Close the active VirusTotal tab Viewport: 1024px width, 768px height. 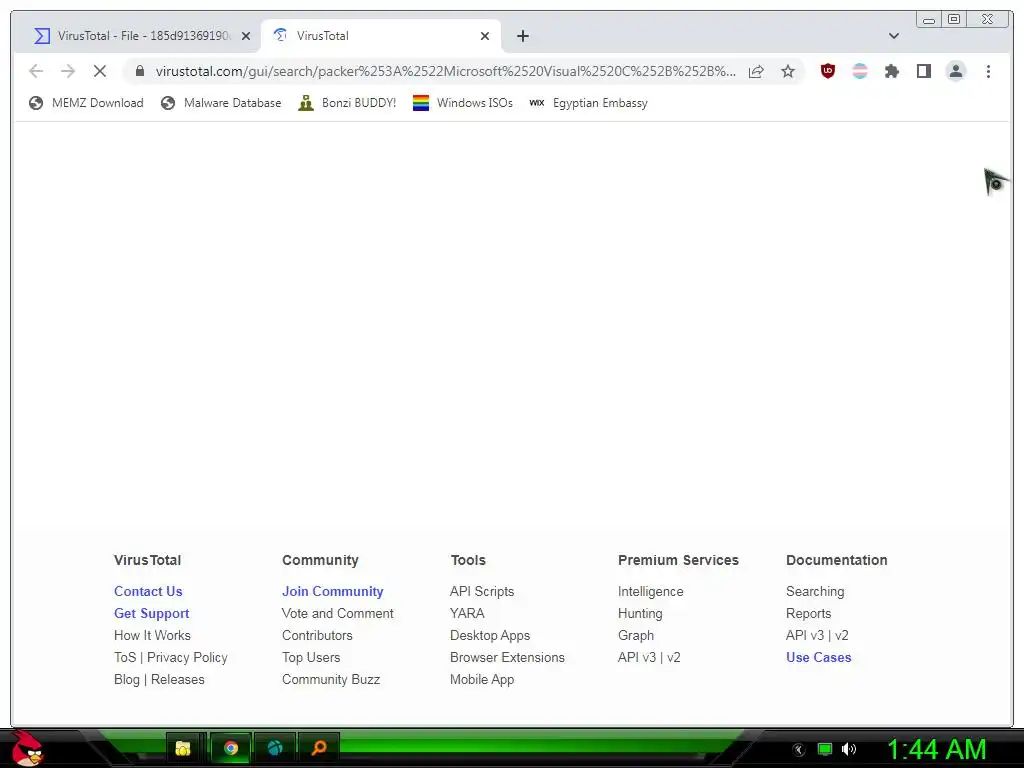[x=485, y=36]
